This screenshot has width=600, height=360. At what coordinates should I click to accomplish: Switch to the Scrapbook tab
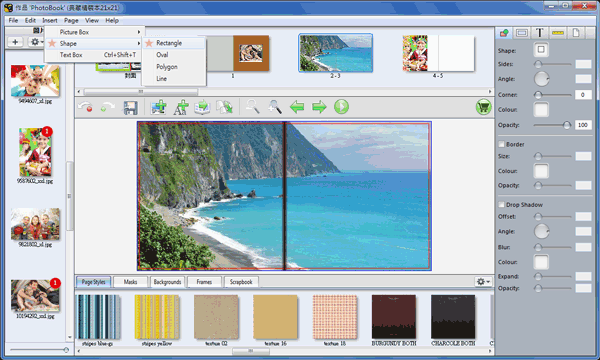[241, 282]
